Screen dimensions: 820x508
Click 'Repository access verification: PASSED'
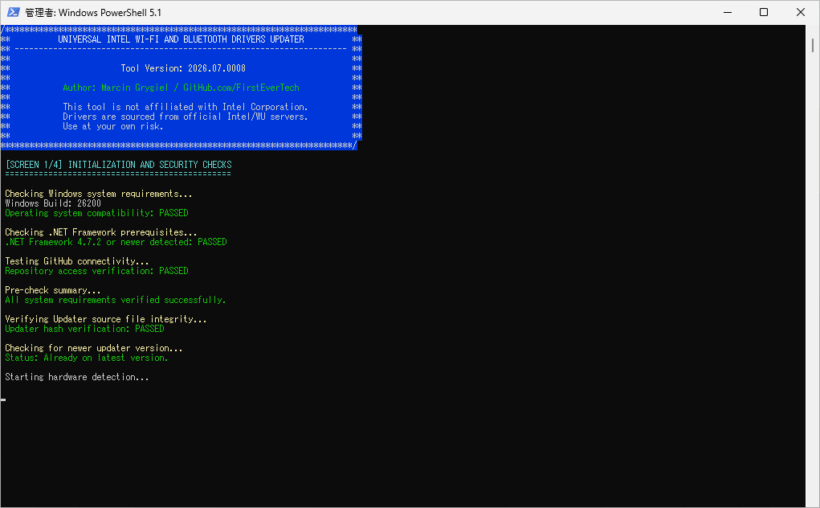point(97,271)
